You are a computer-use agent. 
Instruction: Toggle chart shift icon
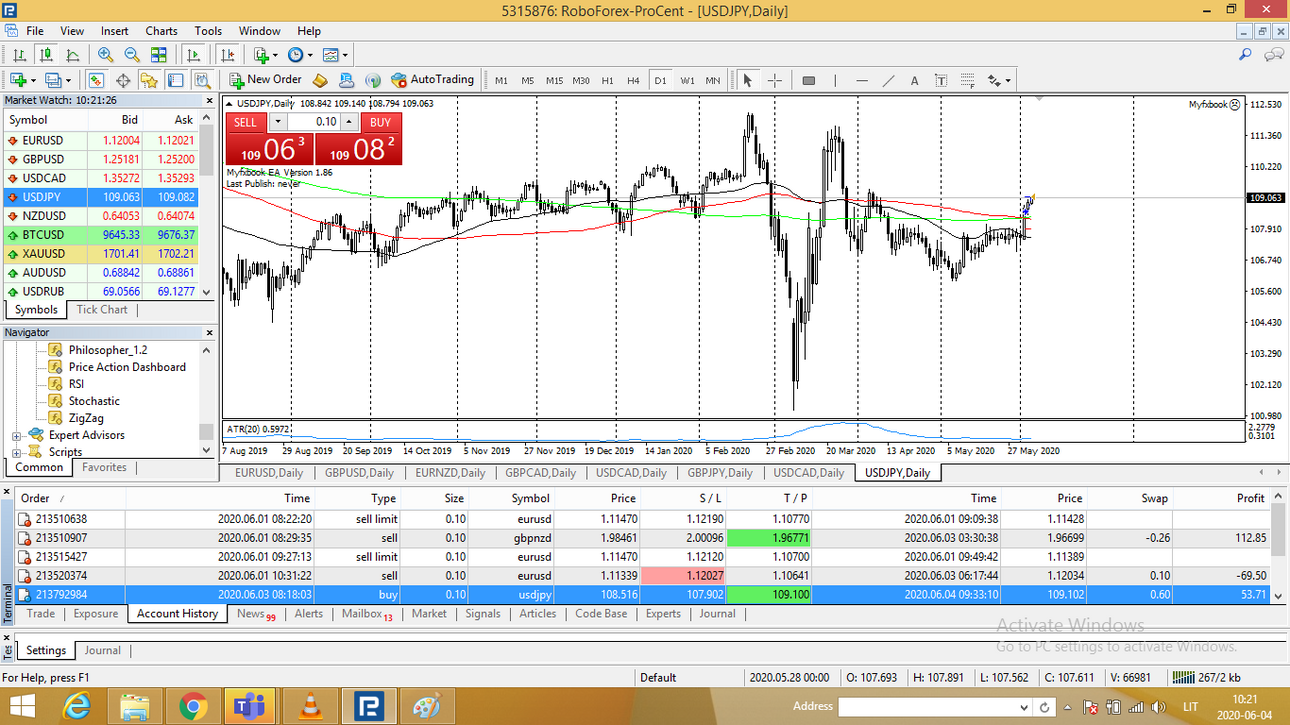pyautogui.click(x=228, y=55)
